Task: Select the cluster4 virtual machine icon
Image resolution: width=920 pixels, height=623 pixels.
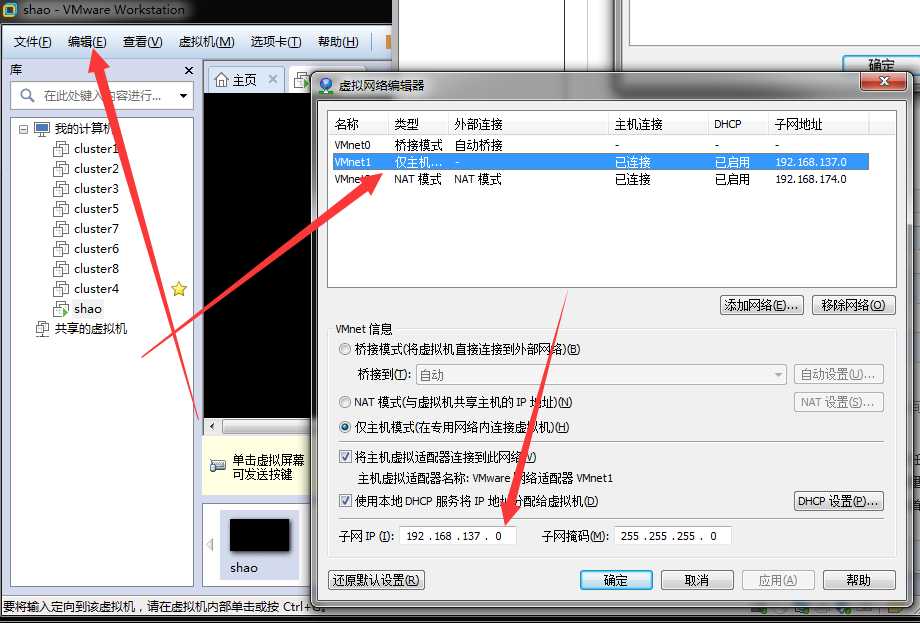Action: [x=61, y=289]
